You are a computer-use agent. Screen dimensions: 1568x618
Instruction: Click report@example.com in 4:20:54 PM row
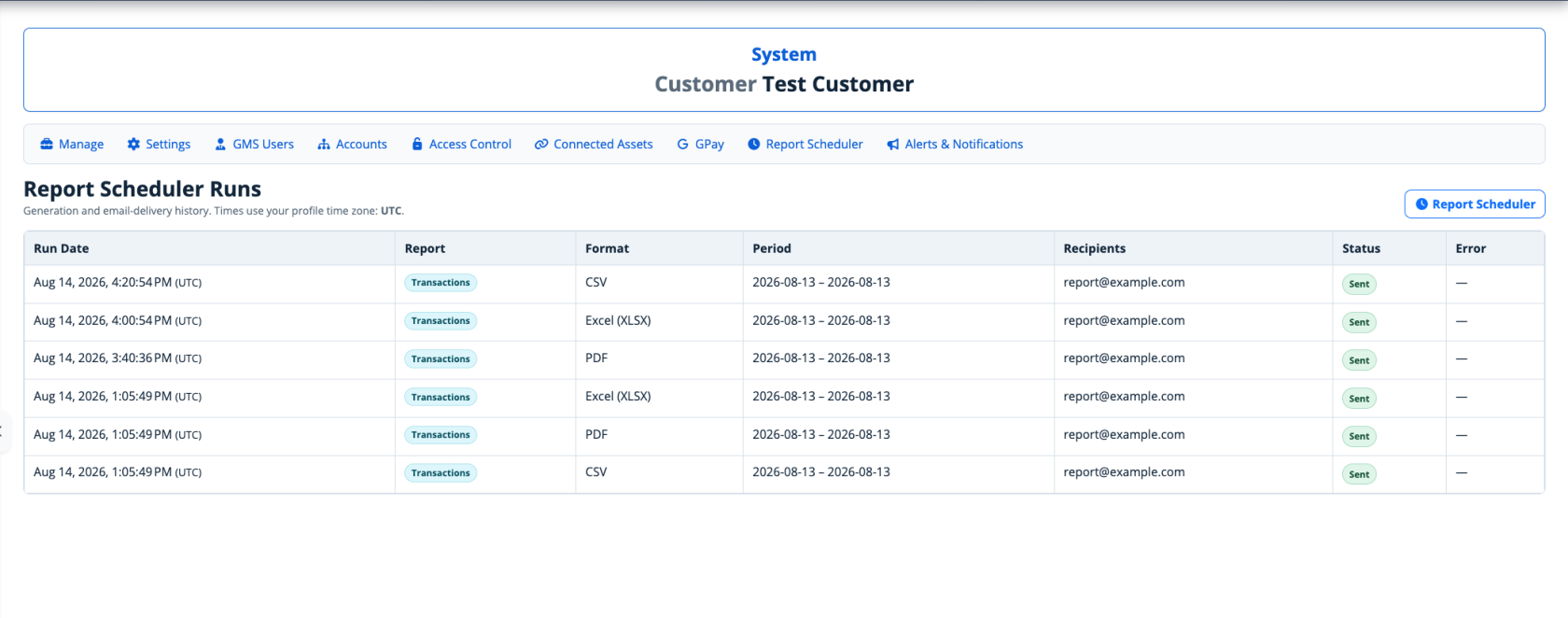click(1124, 283)
